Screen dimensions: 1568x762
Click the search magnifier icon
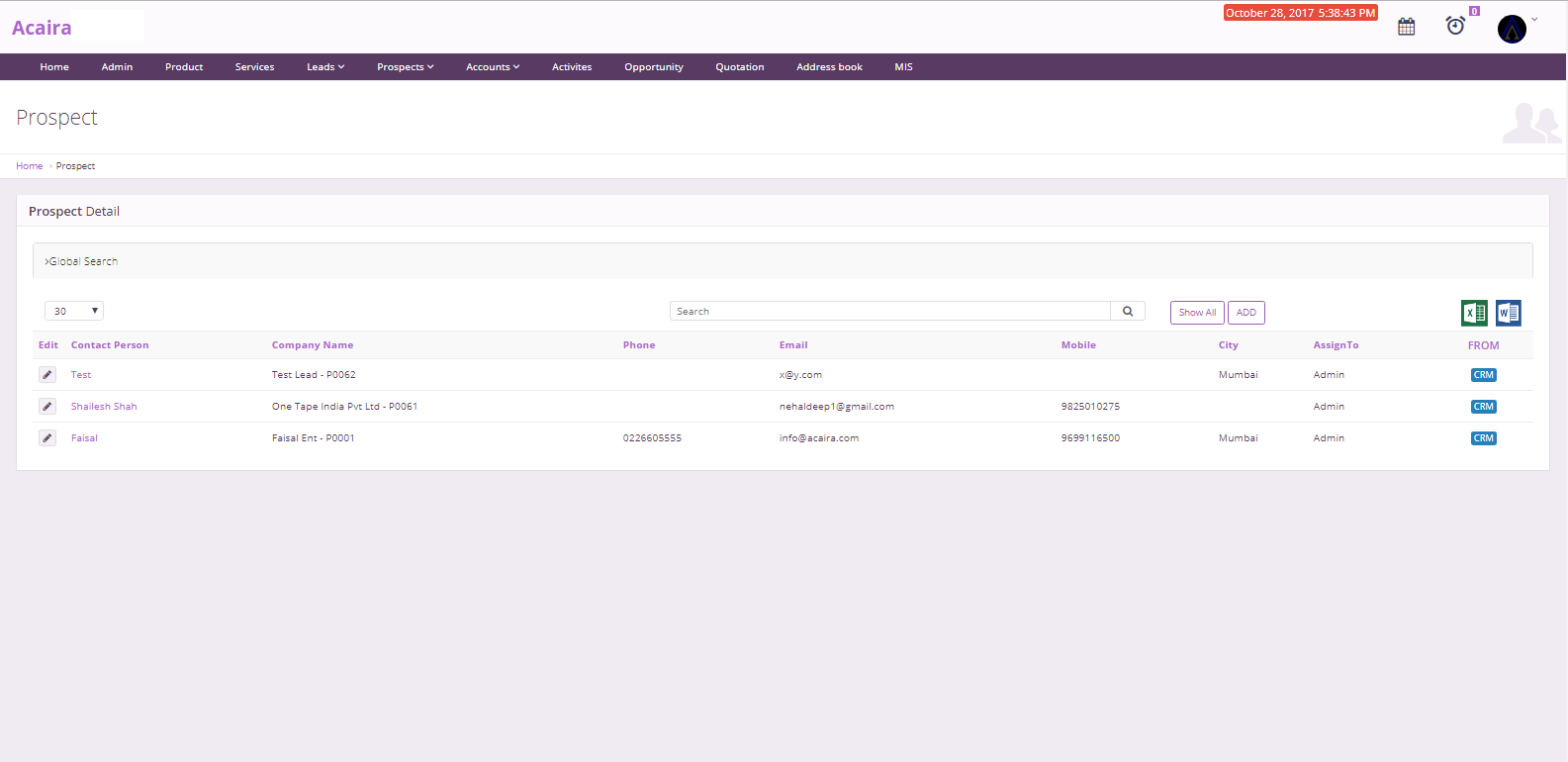tap(1128, 312)
